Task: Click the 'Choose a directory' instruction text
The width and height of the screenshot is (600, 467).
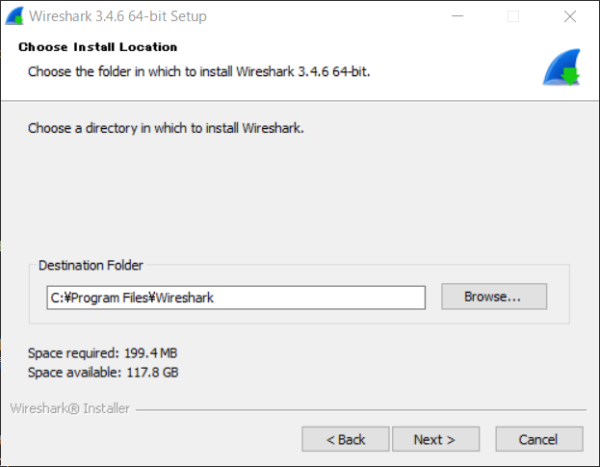Action: click(166, 128)
